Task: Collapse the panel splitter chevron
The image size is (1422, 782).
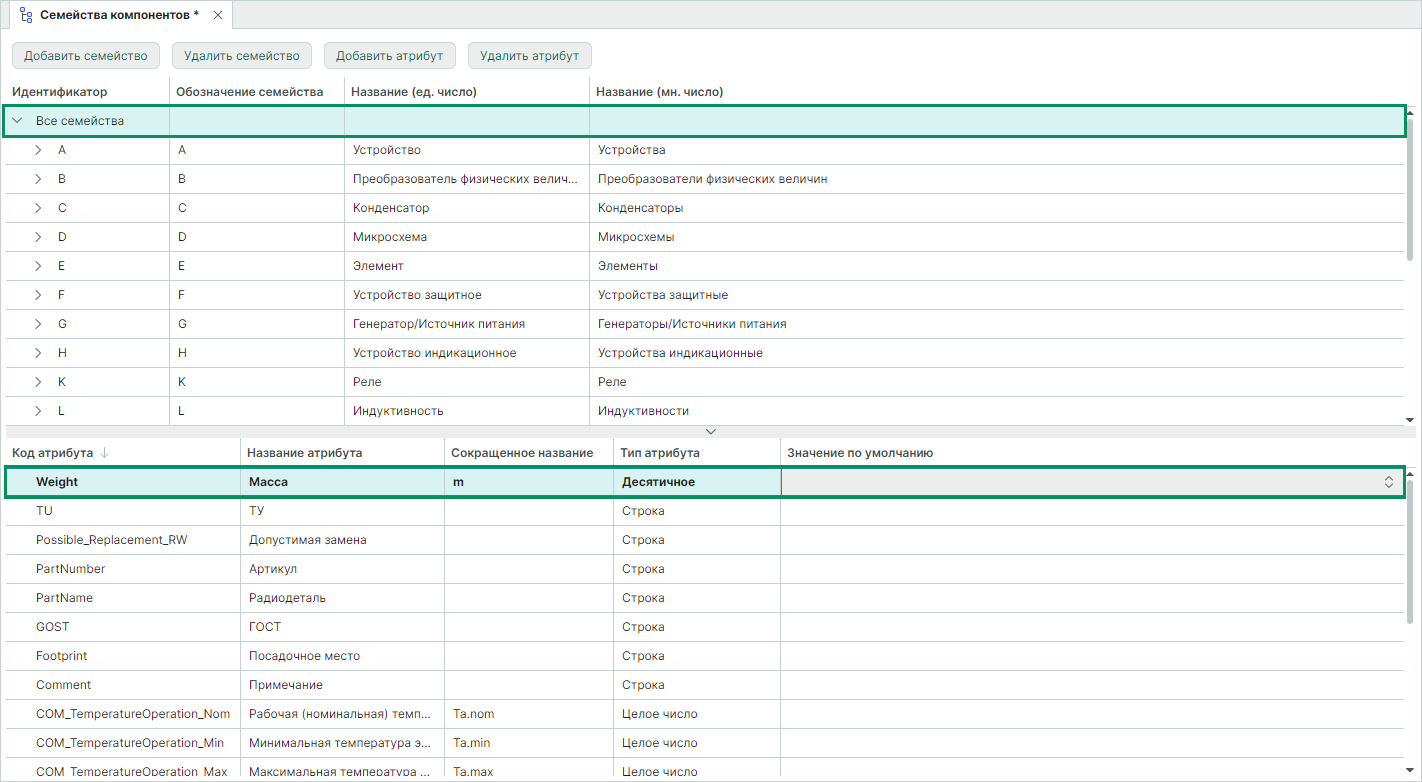Action: pyautogui.click(x=711, y=432)
